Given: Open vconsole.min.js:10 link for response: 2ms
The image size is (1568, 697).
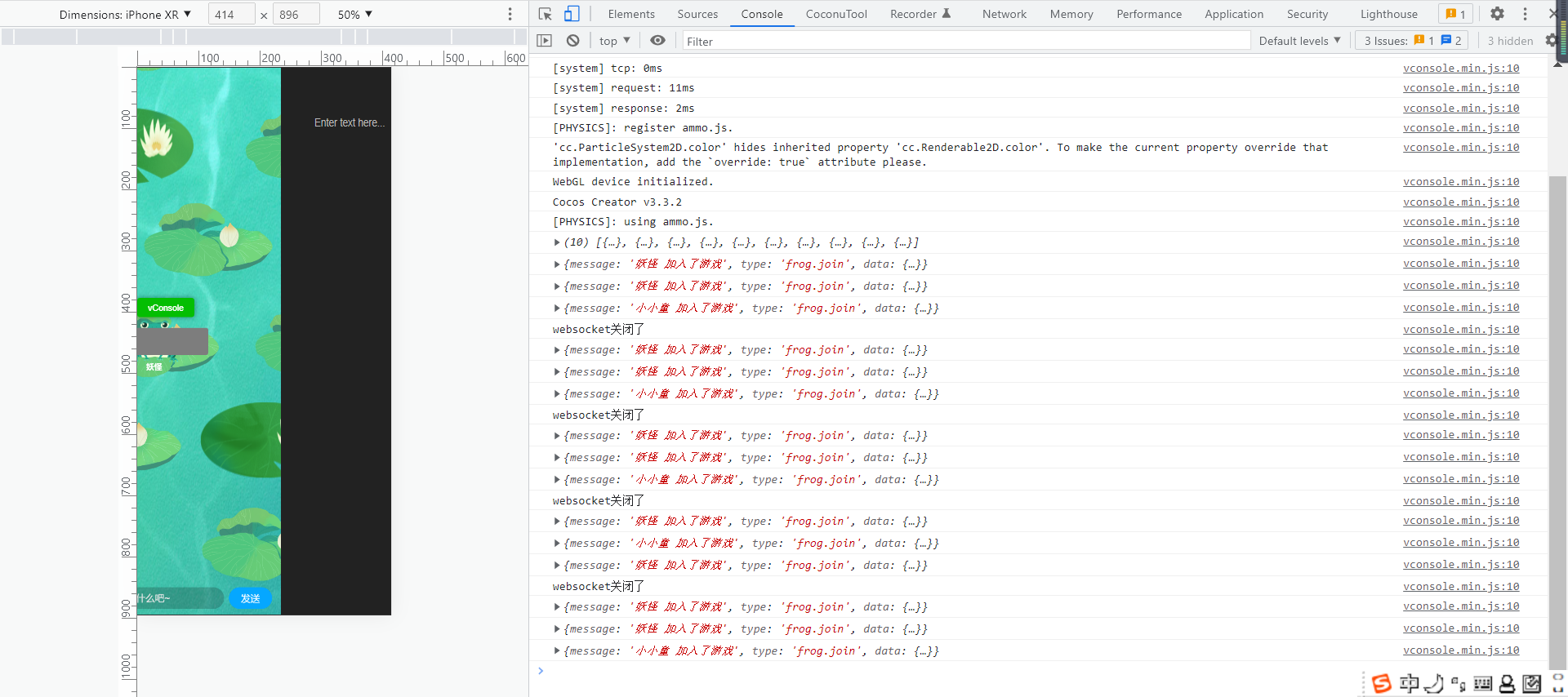Looking at the screenshot, I should point(1461,109).
